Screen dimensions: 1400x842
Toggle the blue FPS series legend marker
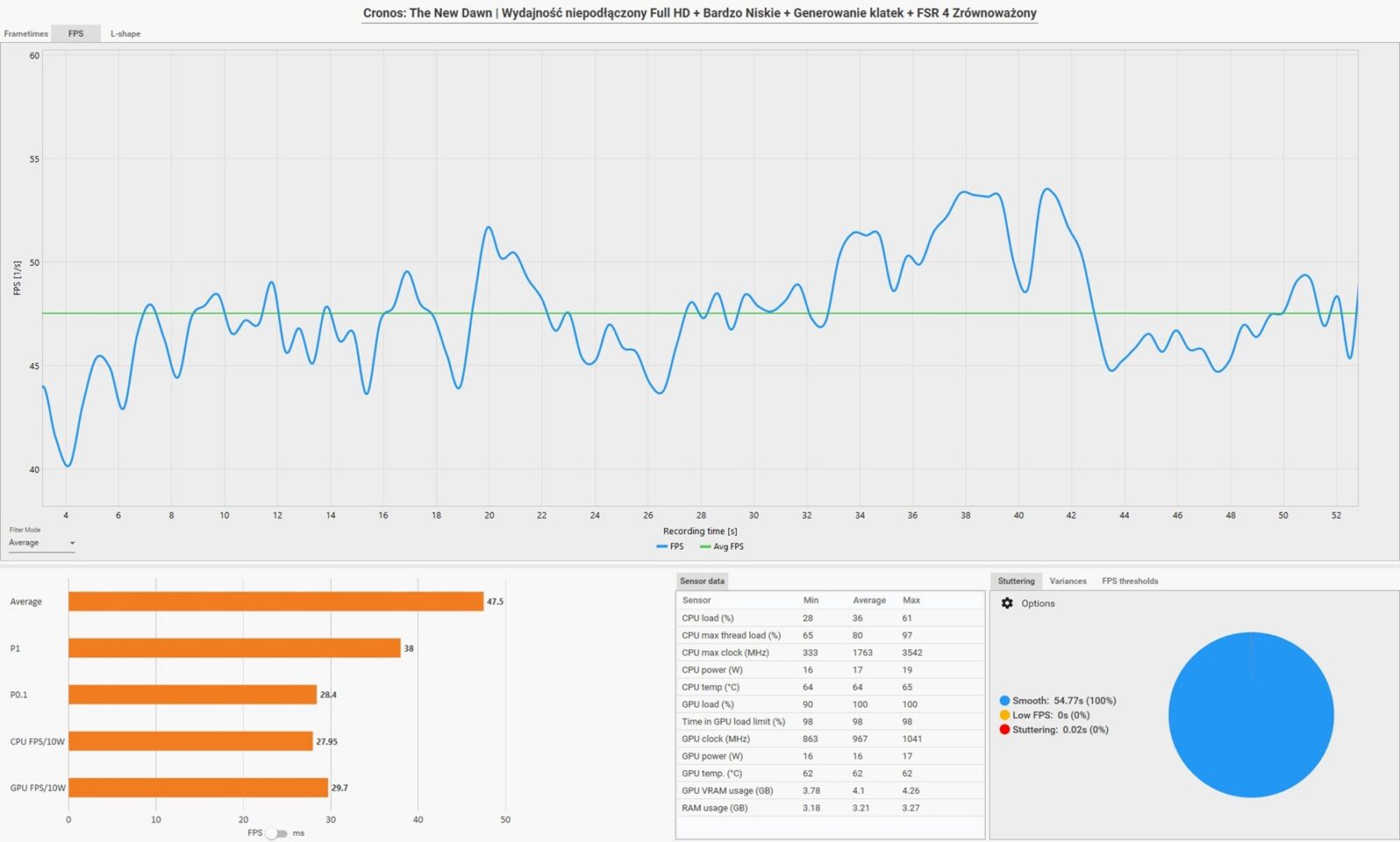tap(661, 546)
